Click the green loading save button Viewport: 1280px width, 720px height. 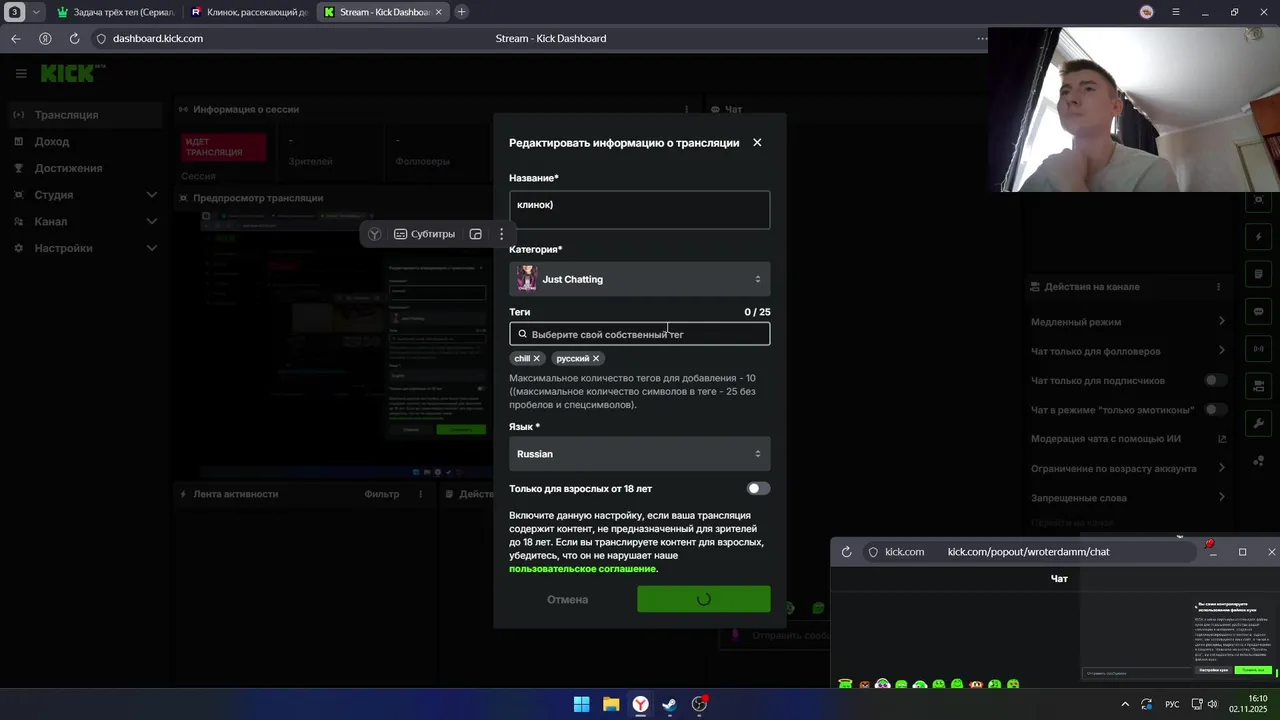click(x=703, y=600)
